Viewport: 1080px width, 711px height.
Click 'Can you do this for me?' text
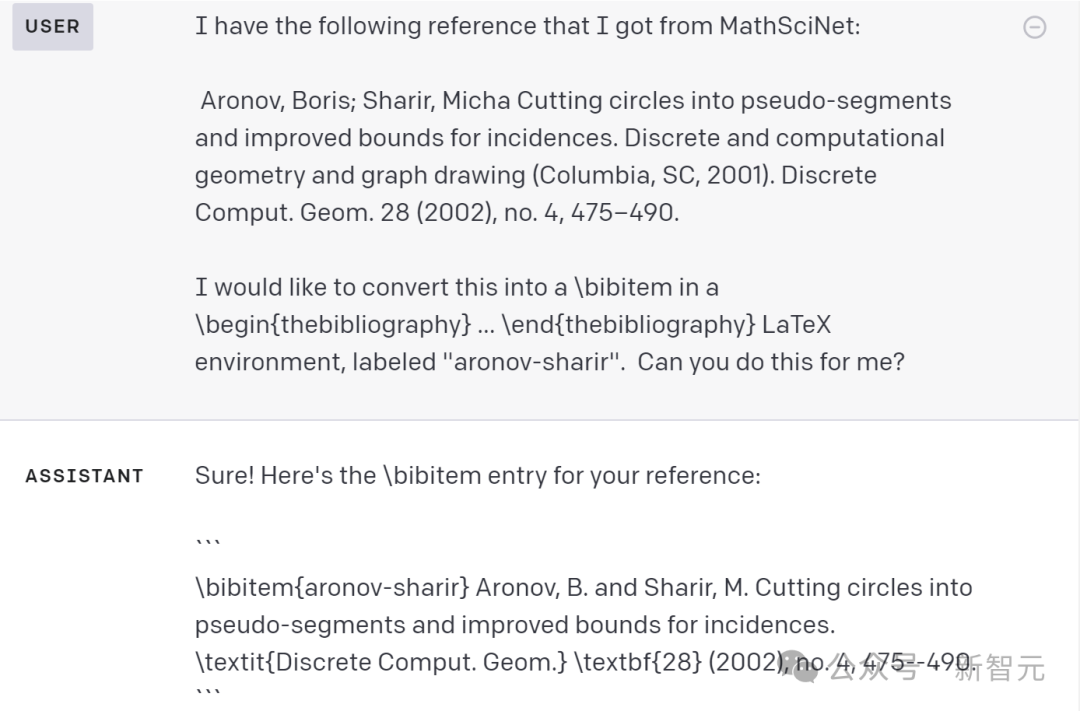pos(771,362)
